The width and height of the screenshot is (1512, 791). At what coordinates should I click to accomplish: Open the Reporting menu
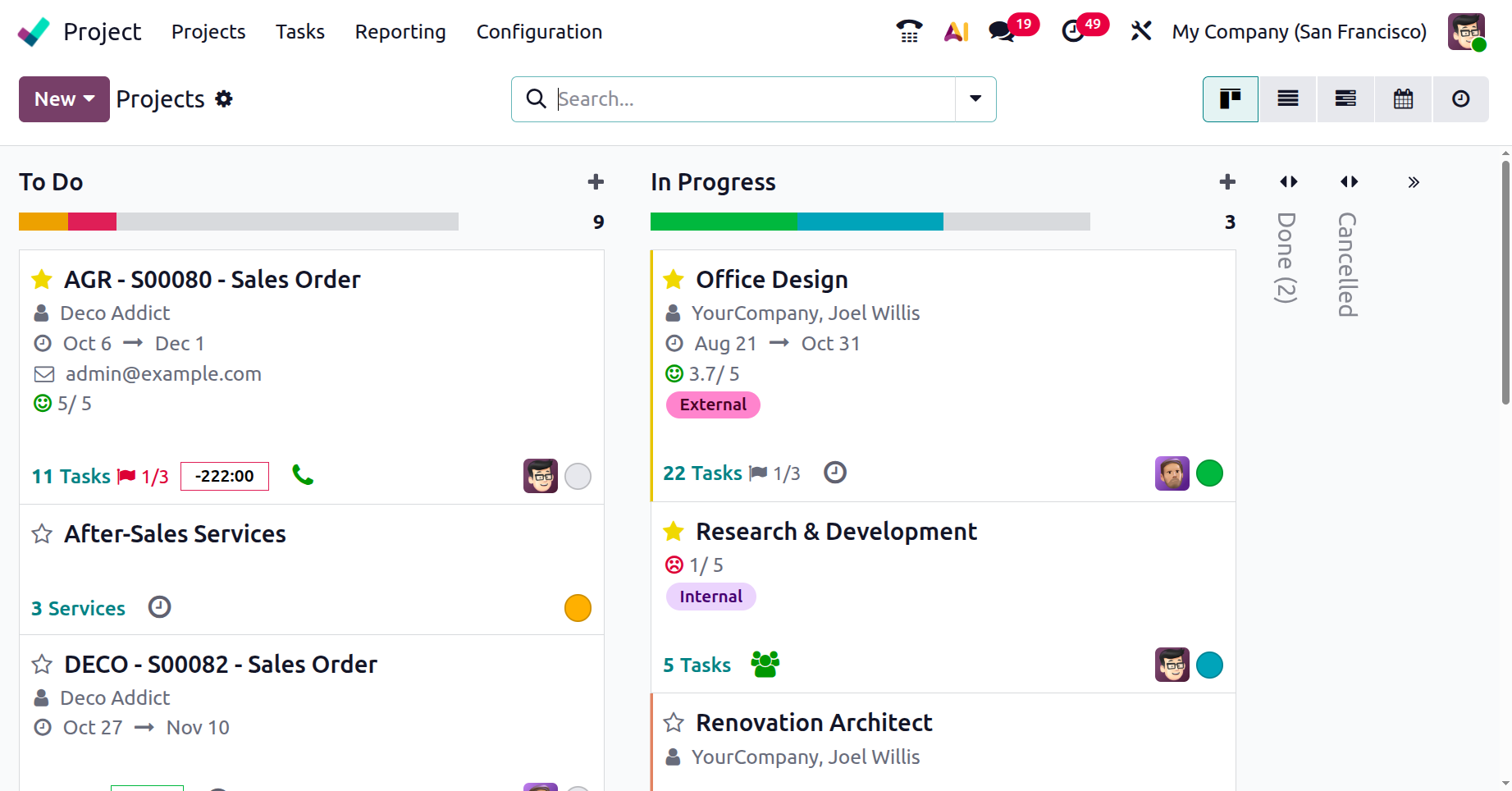tap(400, 31)
